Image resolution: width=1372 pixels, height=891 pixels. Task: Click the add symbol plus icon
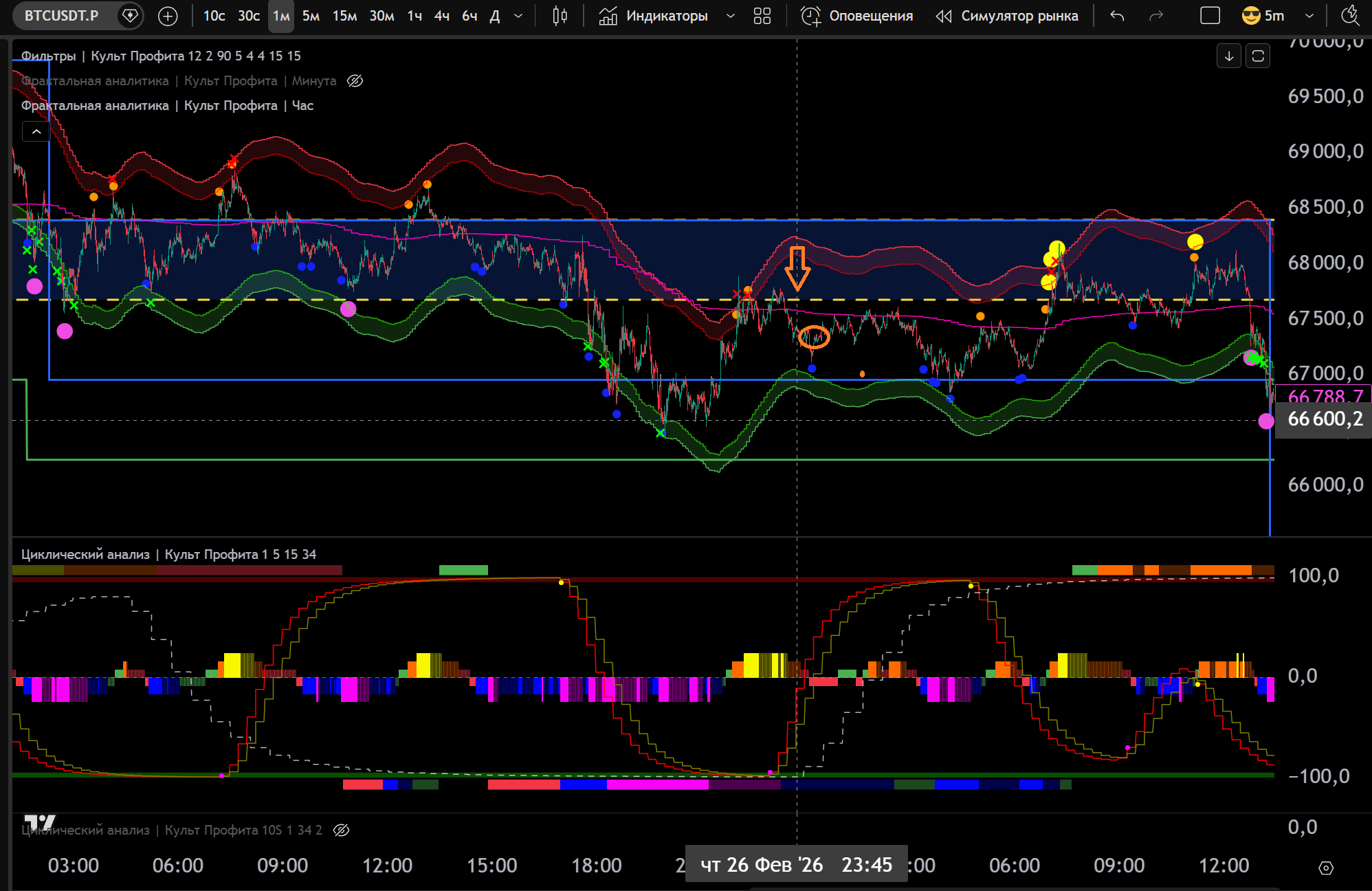point(168,16)
